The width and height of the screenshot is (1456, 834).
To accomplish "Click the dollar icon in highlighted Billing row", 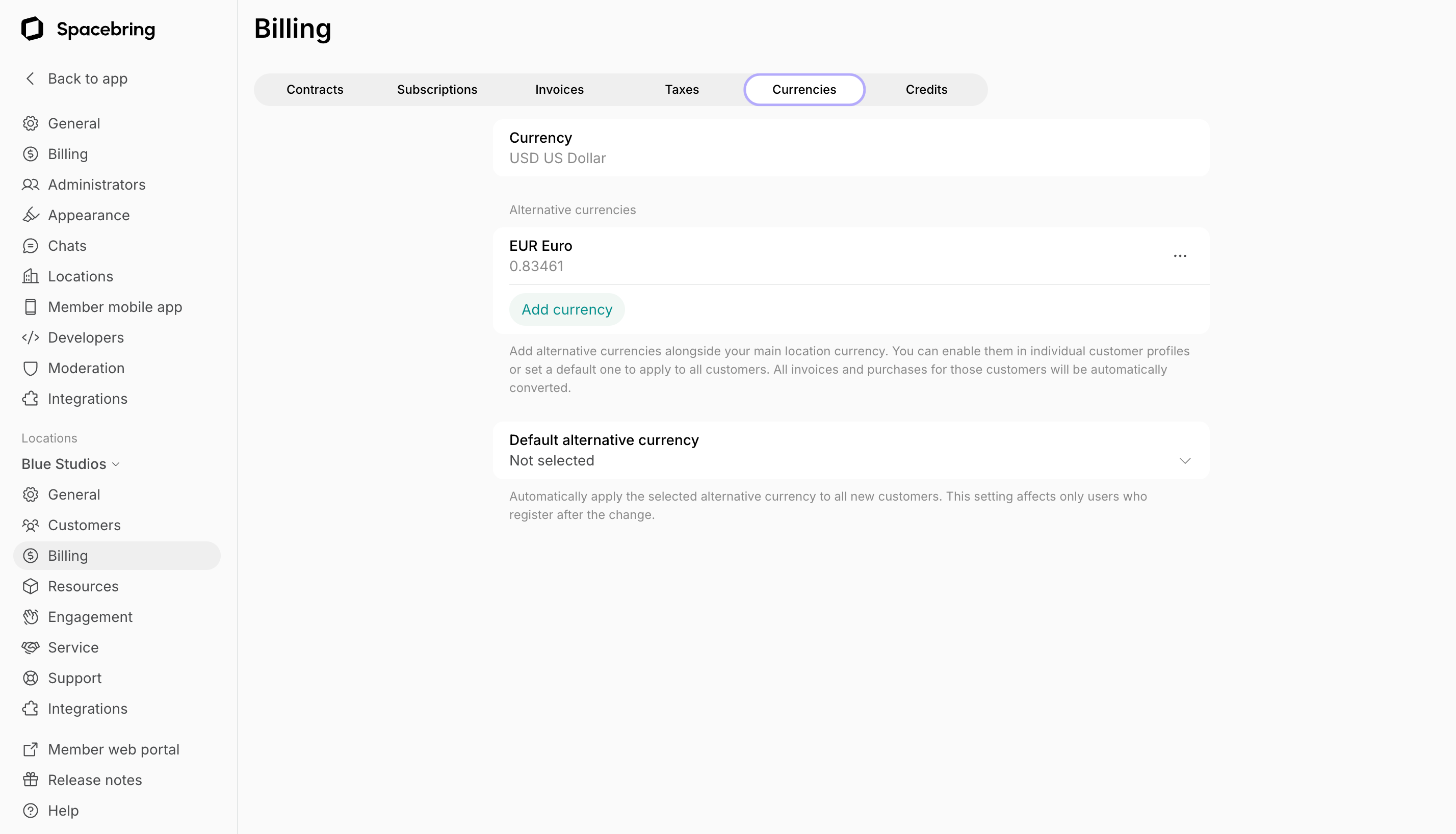I will point(31,556).
